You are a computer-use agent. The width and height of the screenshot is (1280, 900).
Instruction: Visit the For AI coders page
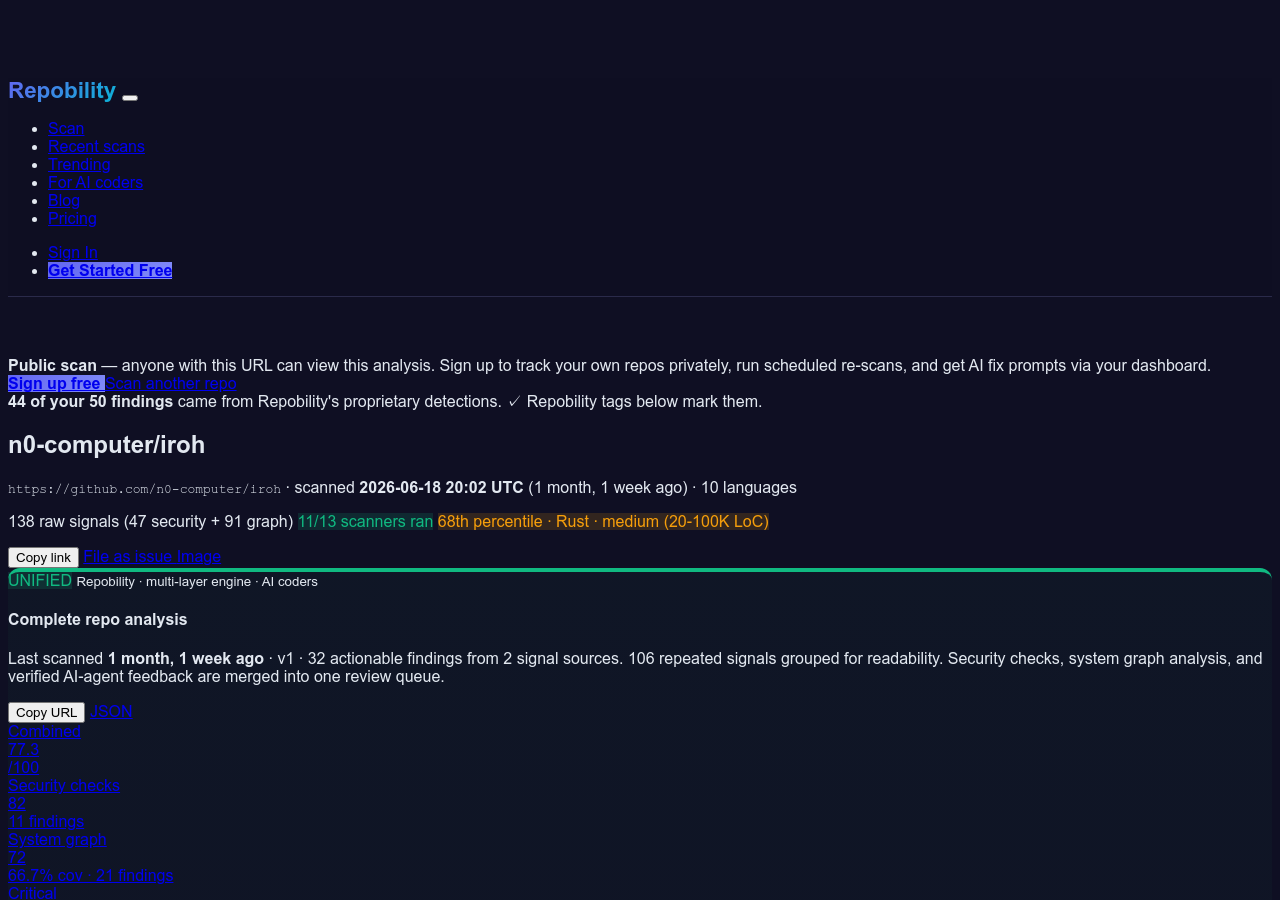[x=95, y=182]
